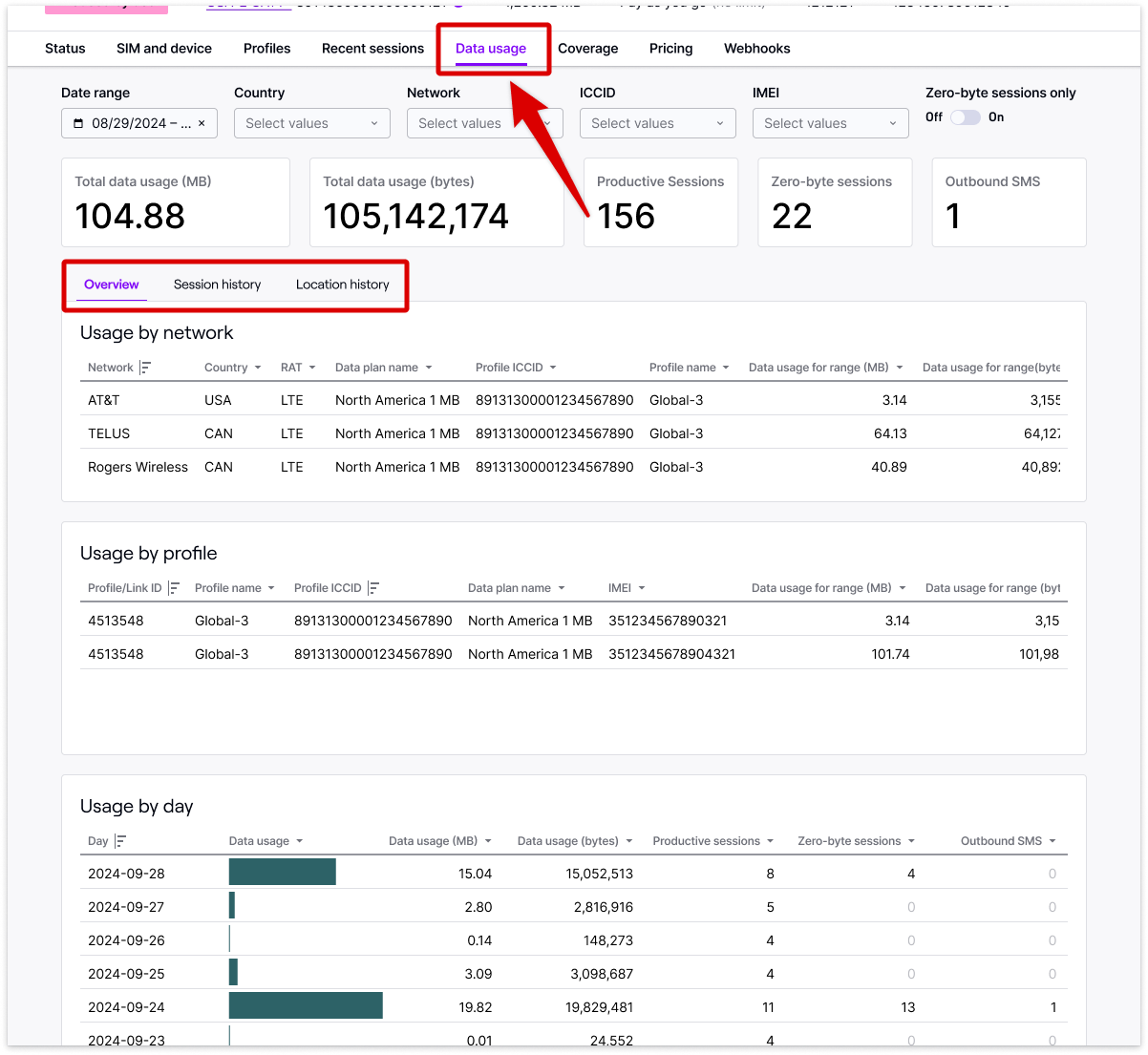Click the data usage bar for 2024-09-24
The width and height of the screenshot is (1148, 1055).
click(x=306, y=1005)
